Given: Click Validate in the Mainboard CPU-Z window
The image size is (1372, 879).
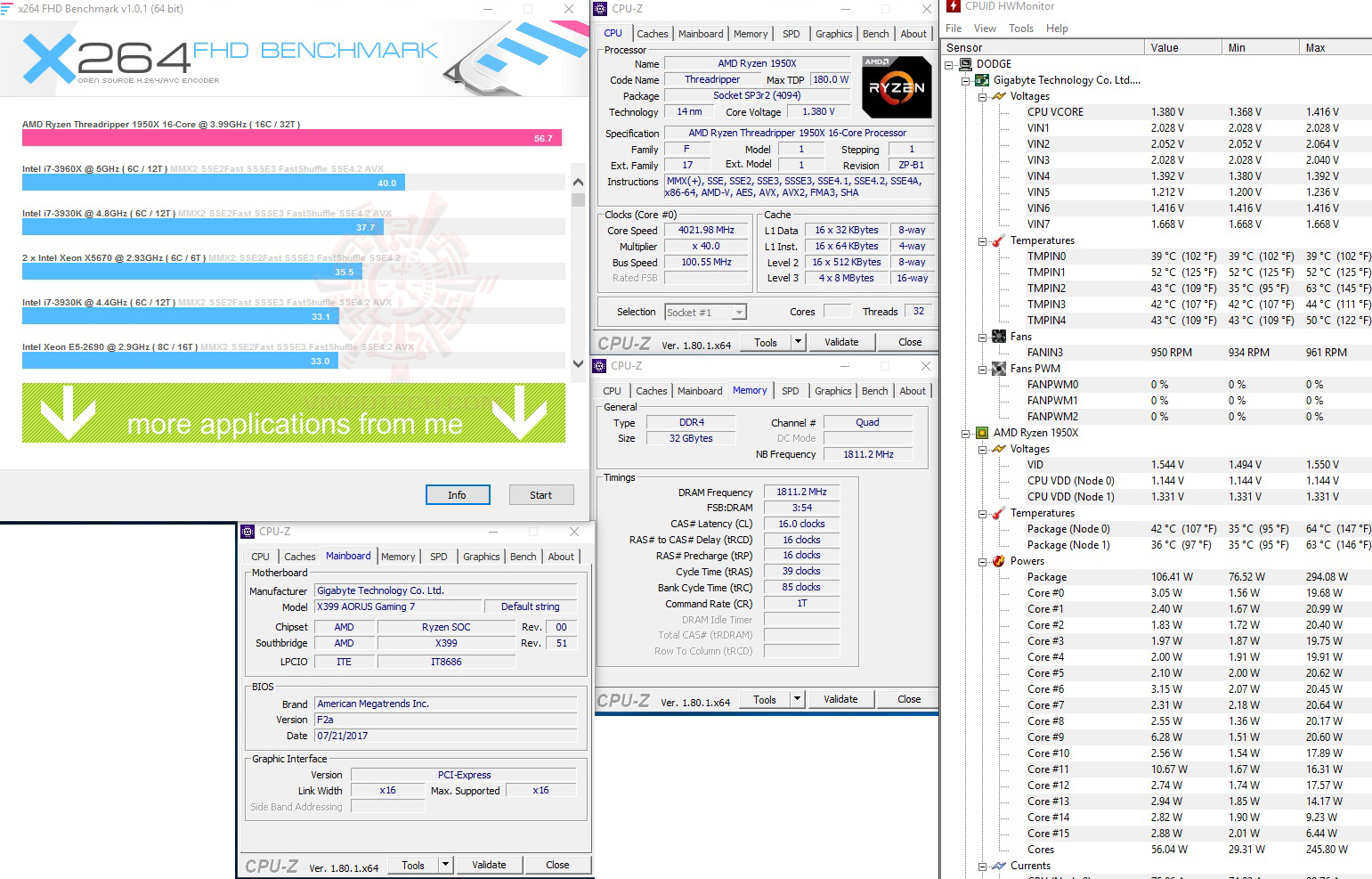Looking at the screenshot, I should pyautogui.click(x=489, y=865).
